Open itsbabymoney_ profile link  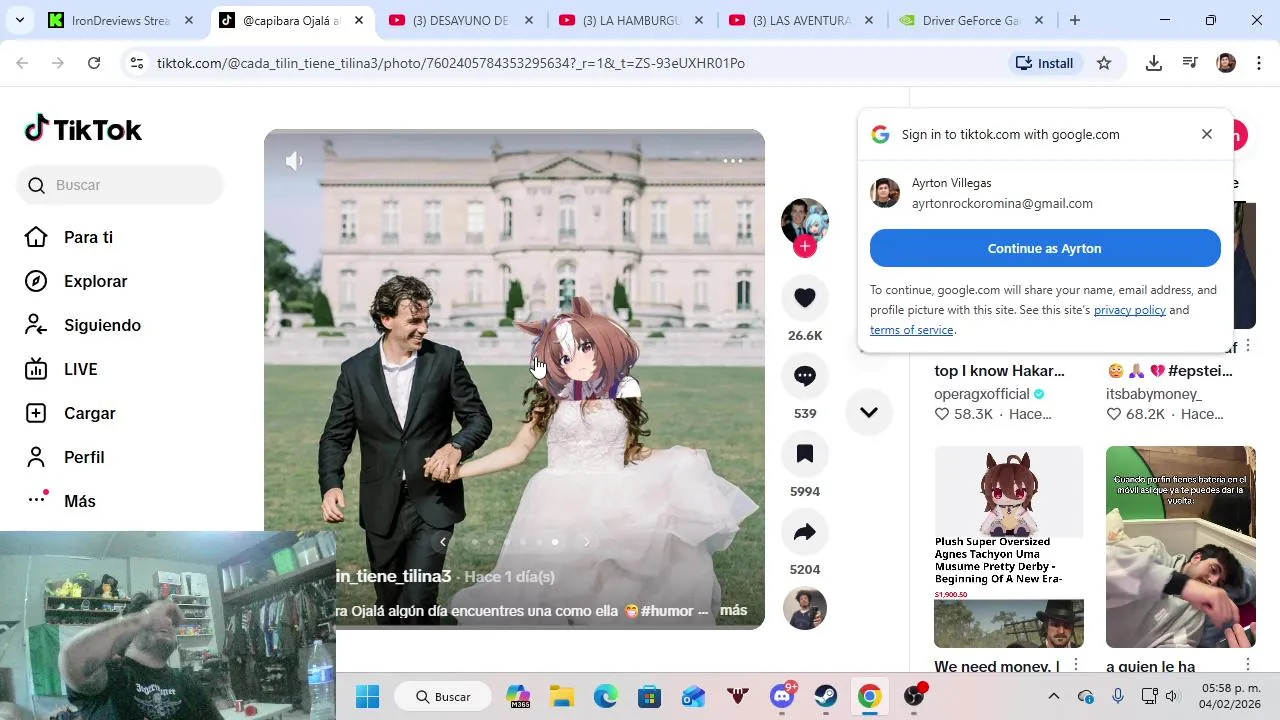(1154, 394)
